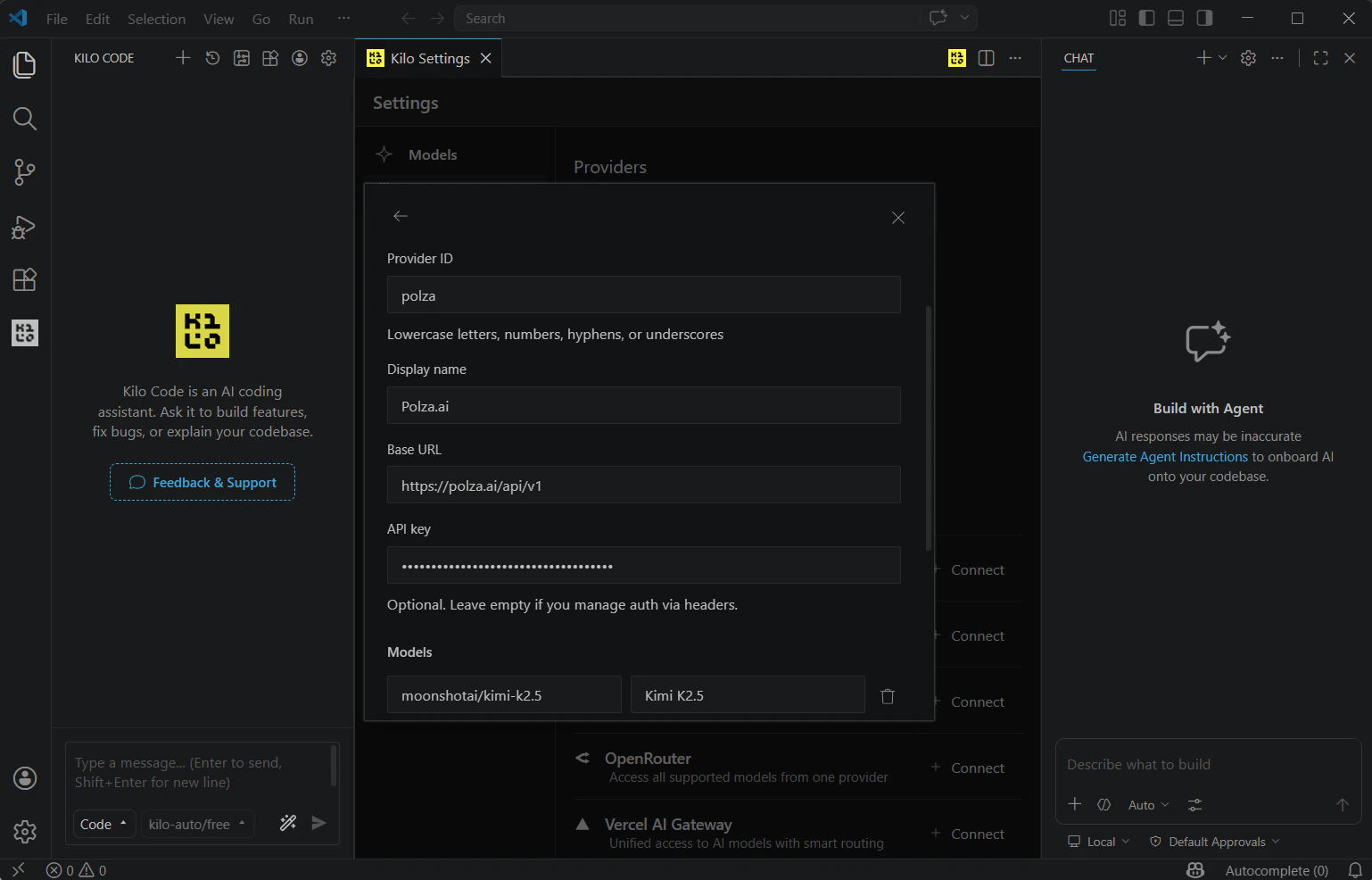Open the Code mode dropdown
This screenshot has width=1372, height=880.
click(x=103, y=824)
